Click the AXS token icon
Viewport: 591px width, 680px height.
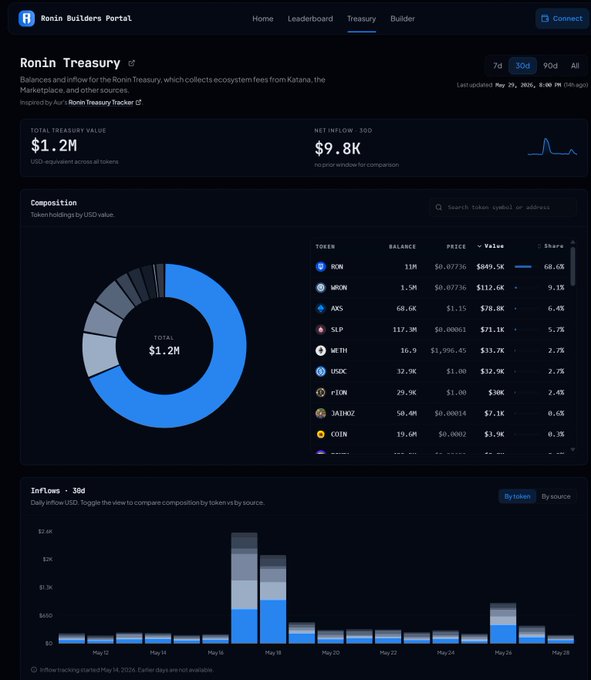click(320, 308)
